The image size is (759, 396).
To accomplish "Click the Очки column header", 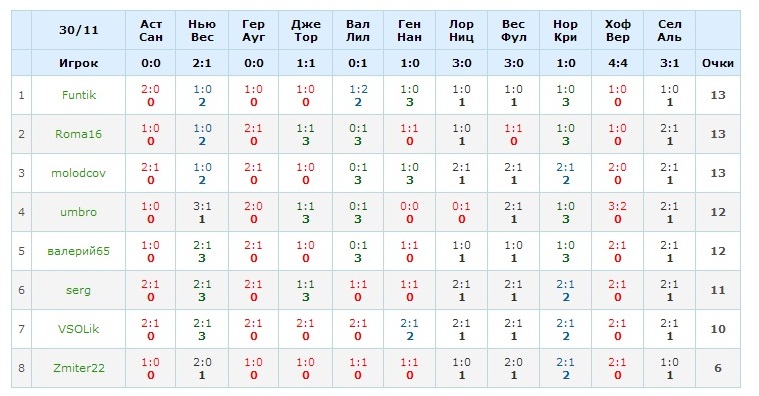I will point(718,63).
